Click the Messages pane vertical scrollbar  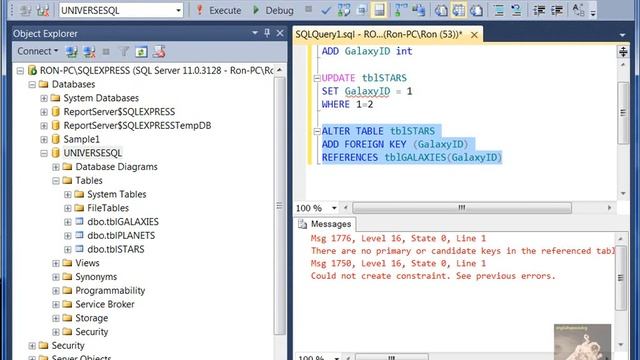[621, 278]
